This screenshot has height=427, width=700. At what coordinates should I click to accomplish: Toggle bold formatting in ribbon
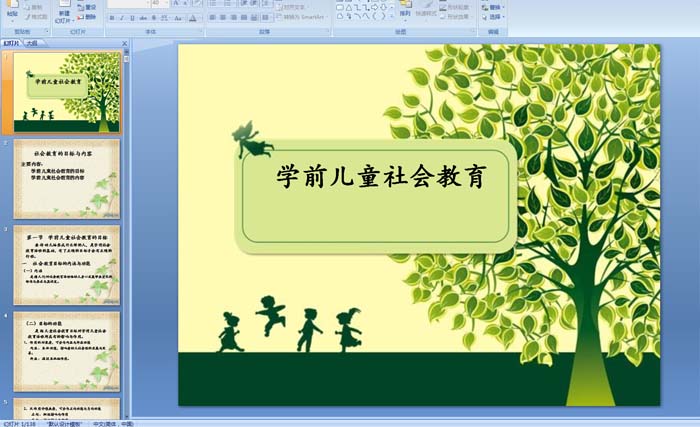112,18
